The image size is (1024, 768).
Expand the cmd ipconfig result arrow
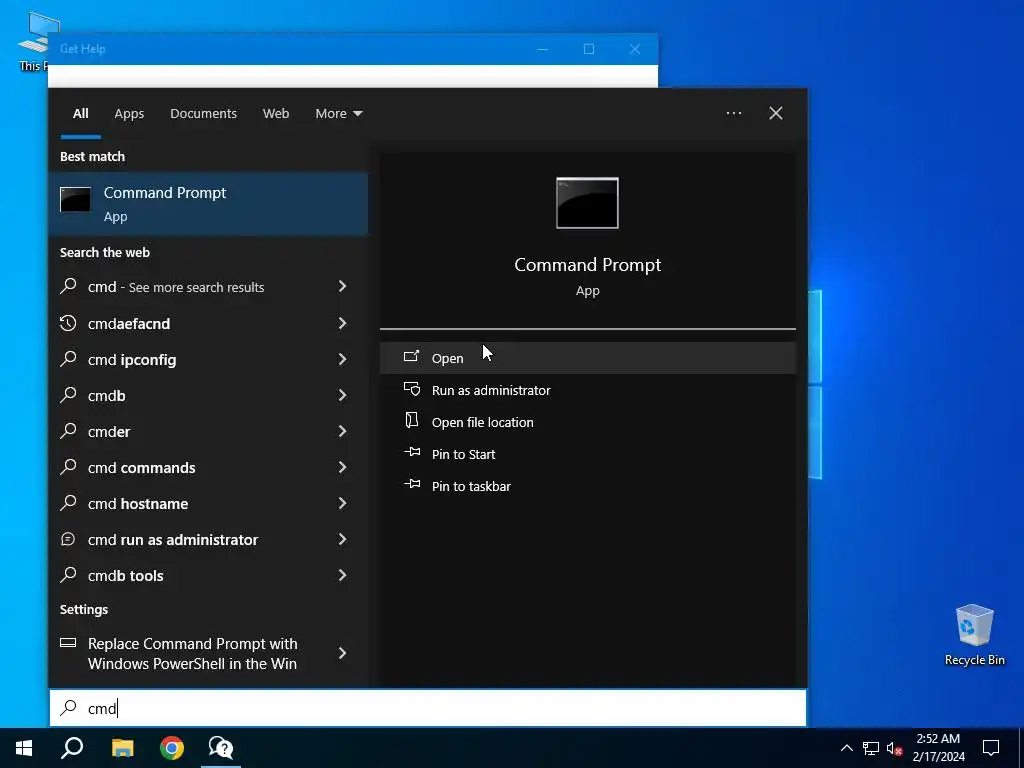tap(342, 359)
